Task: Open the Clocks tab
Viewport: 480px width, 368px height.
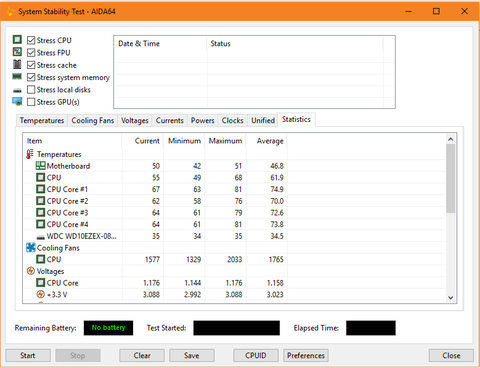Action: (x=232, y=120)
